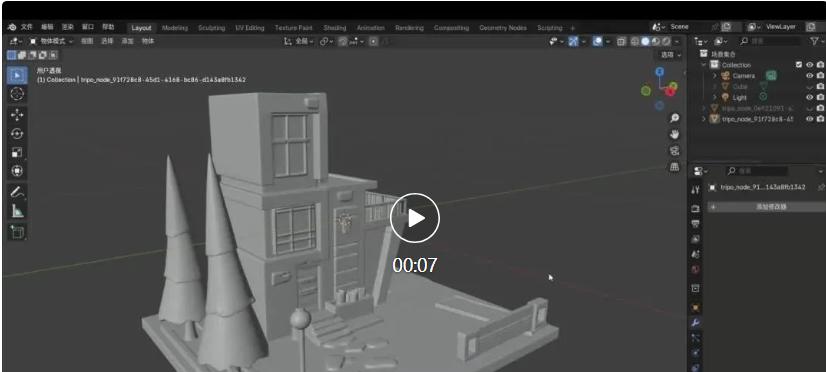The image size is (826, 372).
Task: Select the Move tool
Action: pyautogui.click(x=17, y=115)
